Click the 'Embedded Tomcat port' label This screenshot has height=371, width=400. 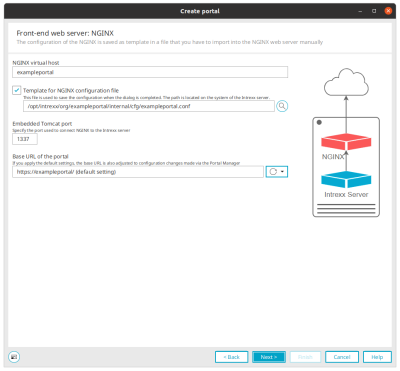pyautogui.click(x=42, y=123)
